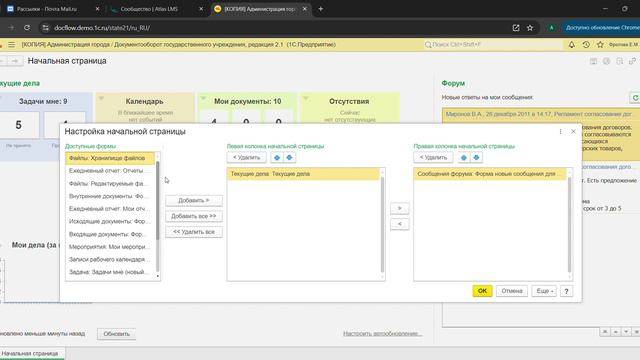640x360 pixels.
Task: Click Chrome open-in-app icon in address bar
Action: (516, 28)
